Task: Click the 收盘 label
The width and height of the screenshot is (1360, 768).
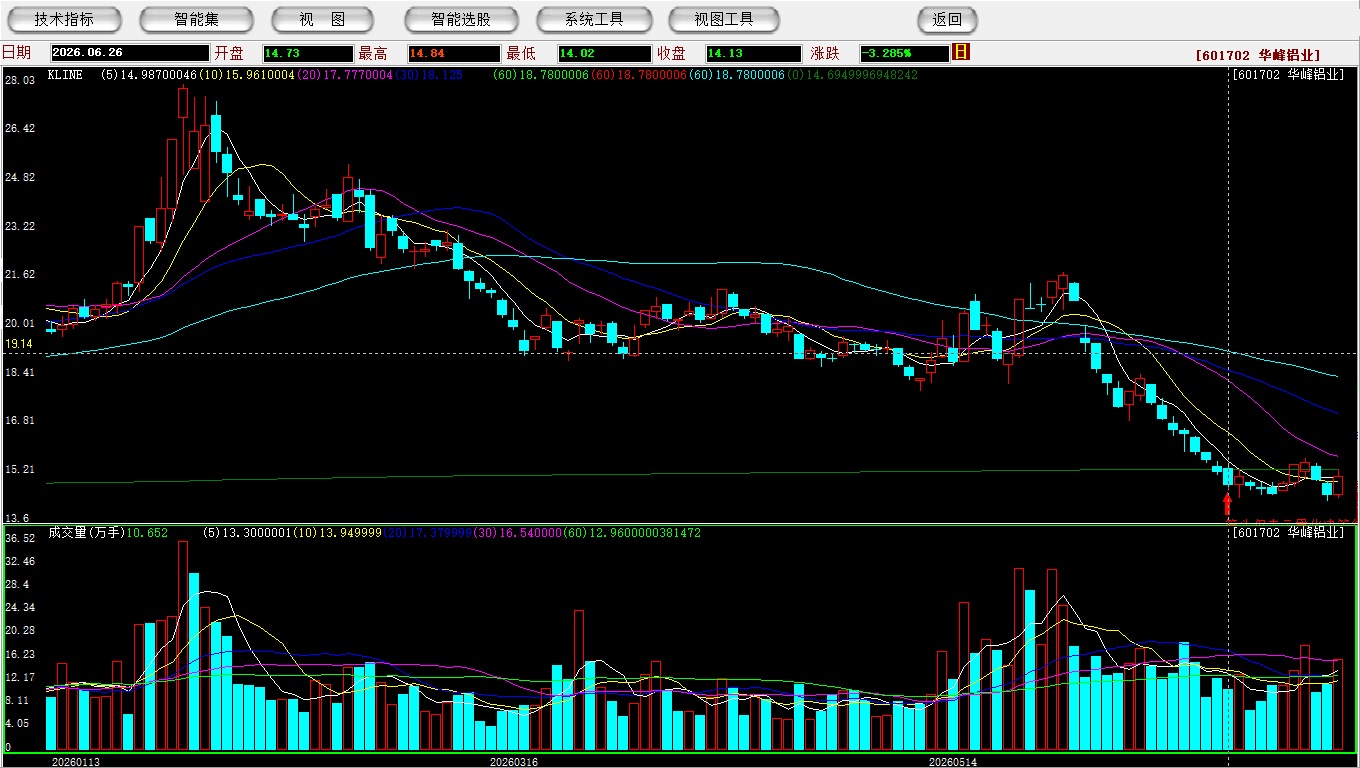Action: [x=672, y=53]
